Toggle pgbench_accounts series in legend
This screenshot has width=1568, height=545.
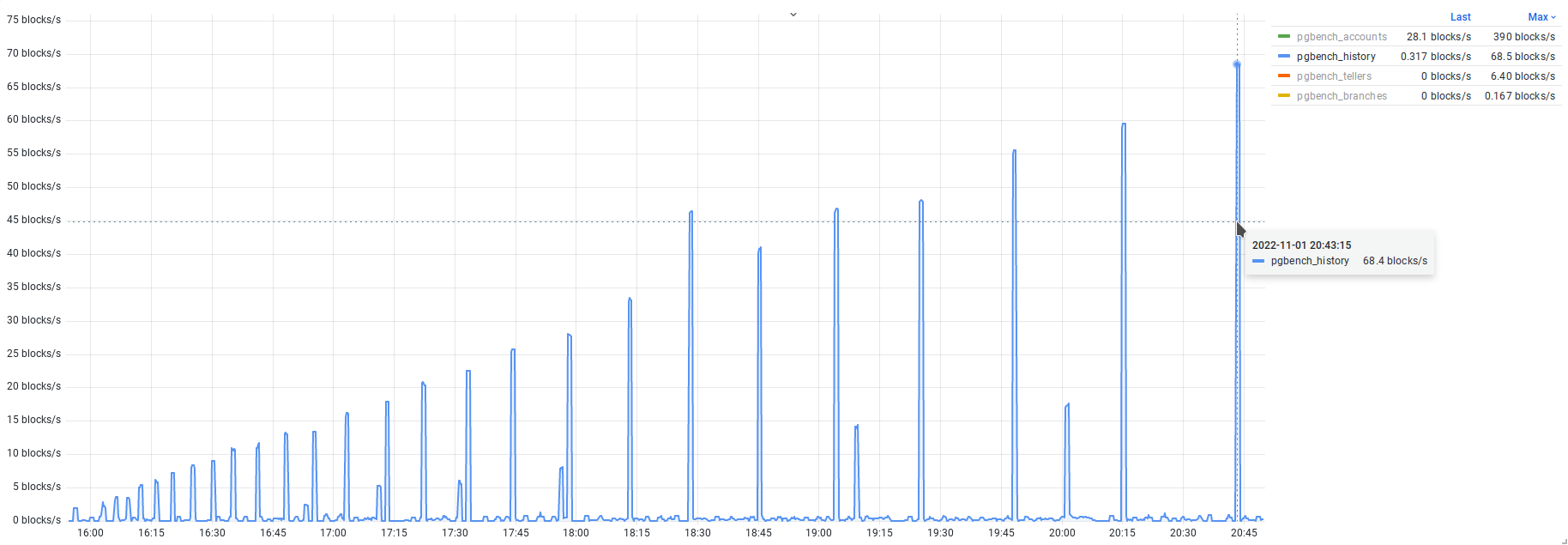click(1342, 37)
